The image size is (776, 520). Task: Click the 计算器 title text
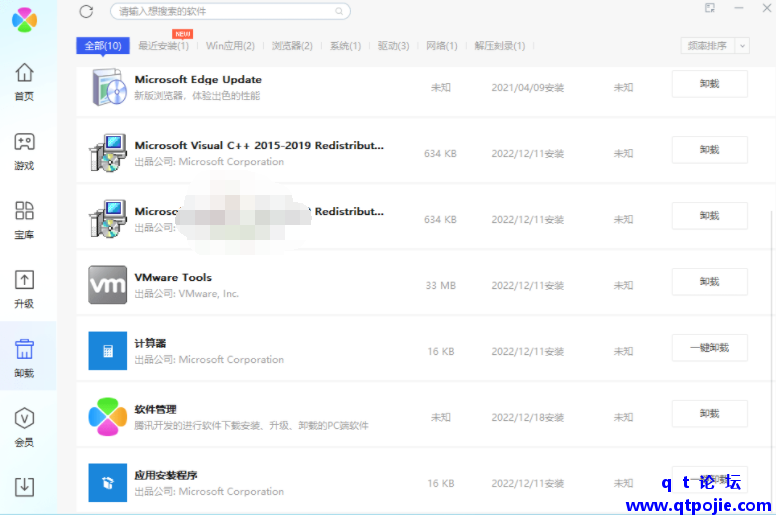click(150, 343)
